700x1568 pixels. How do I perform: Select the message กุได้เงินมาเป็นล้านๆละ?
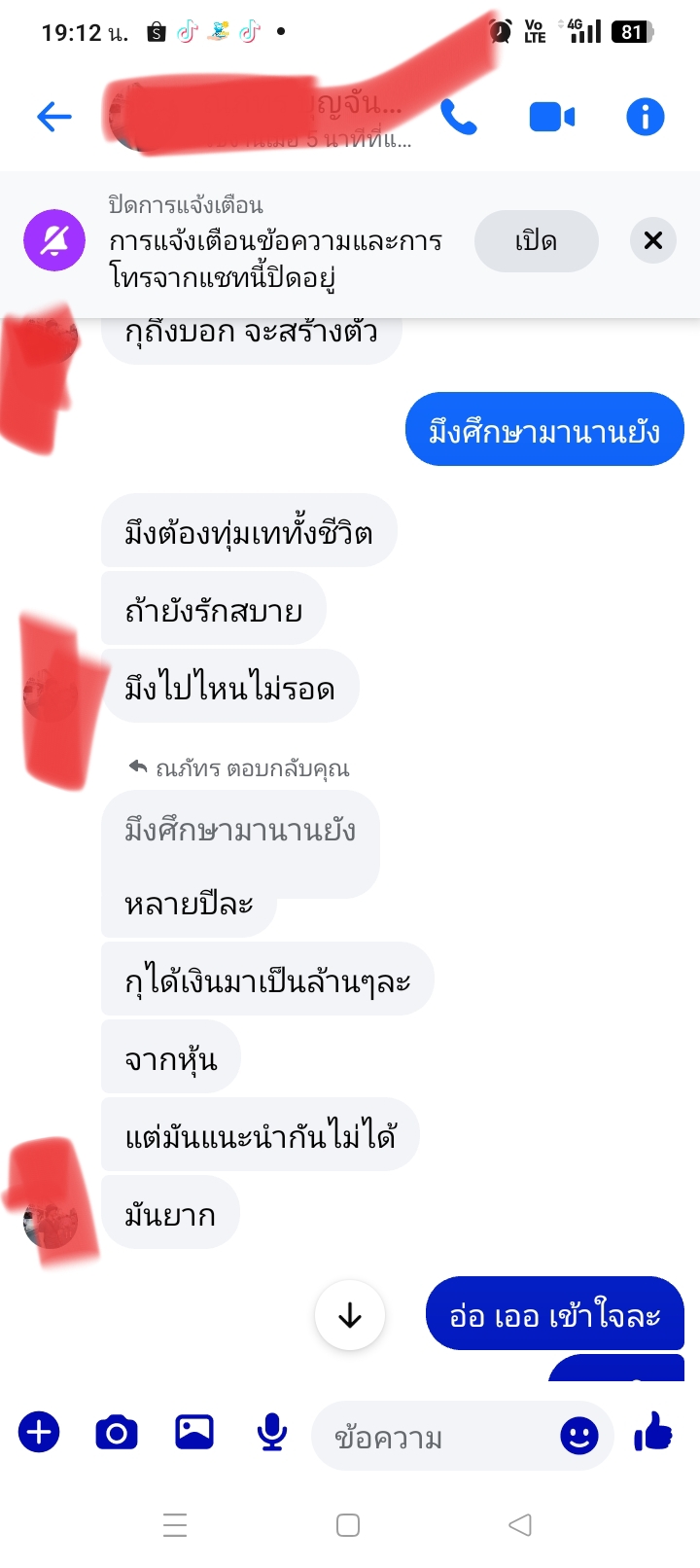[x=267, y=980]
